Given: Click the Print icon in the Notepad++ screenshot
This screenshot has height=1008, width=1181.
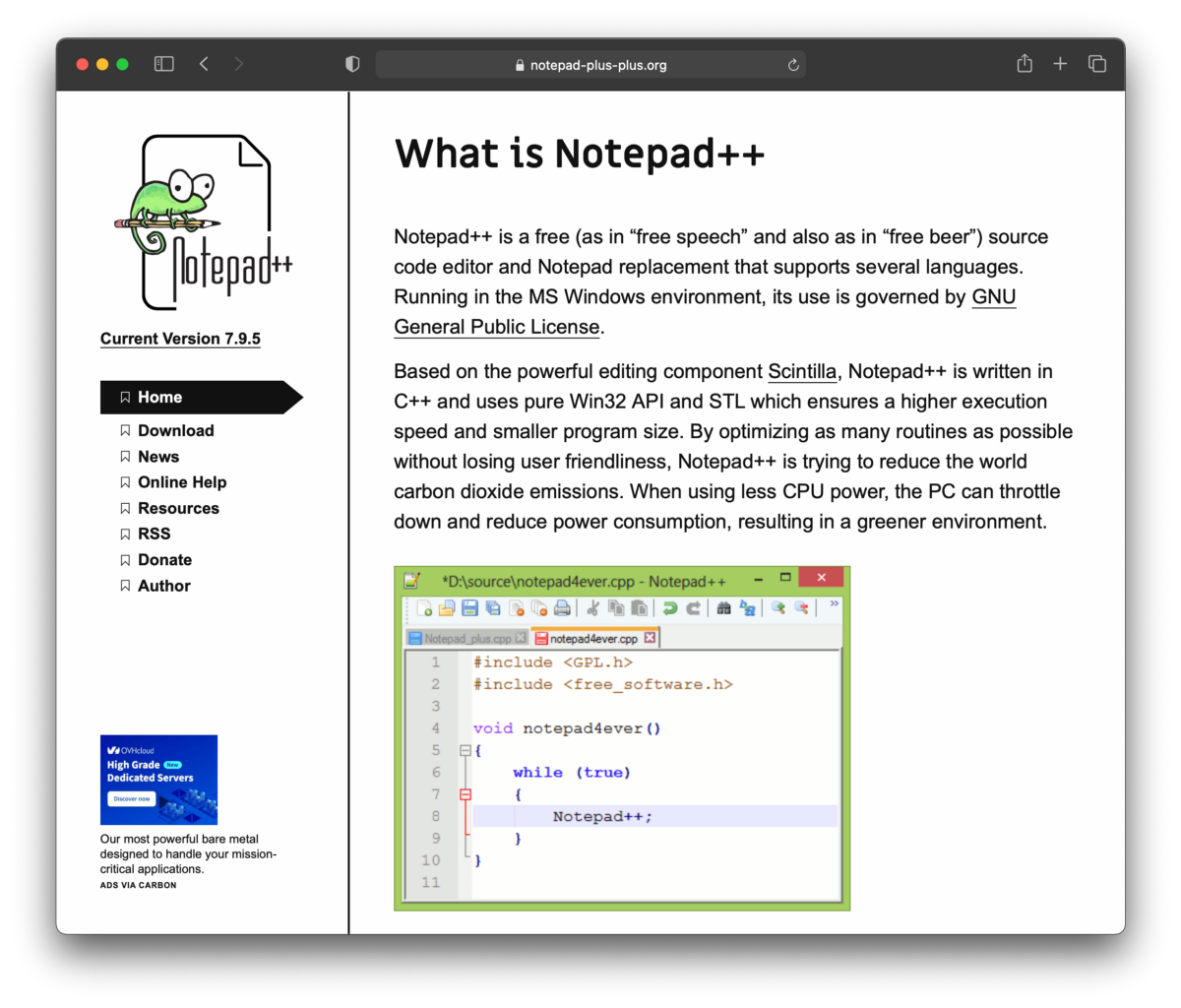Looking at the screenshot, I should click(562, 608).
